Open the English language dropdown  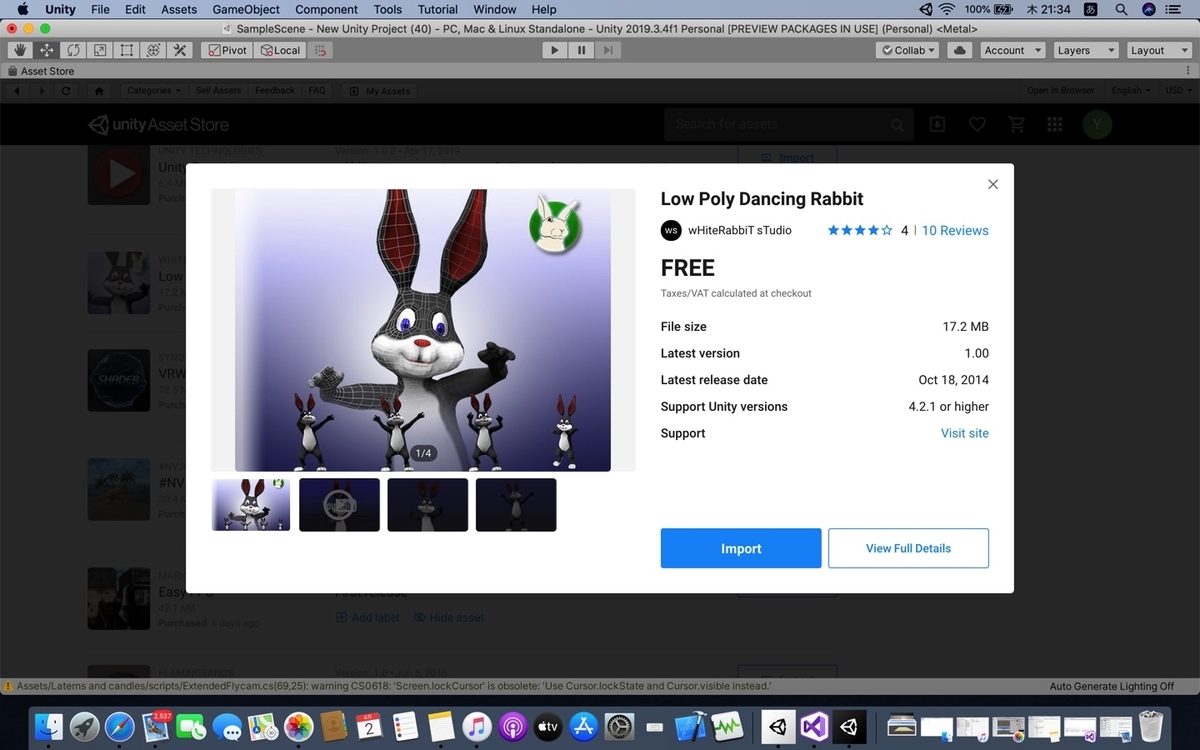(x=1131, y=91)
